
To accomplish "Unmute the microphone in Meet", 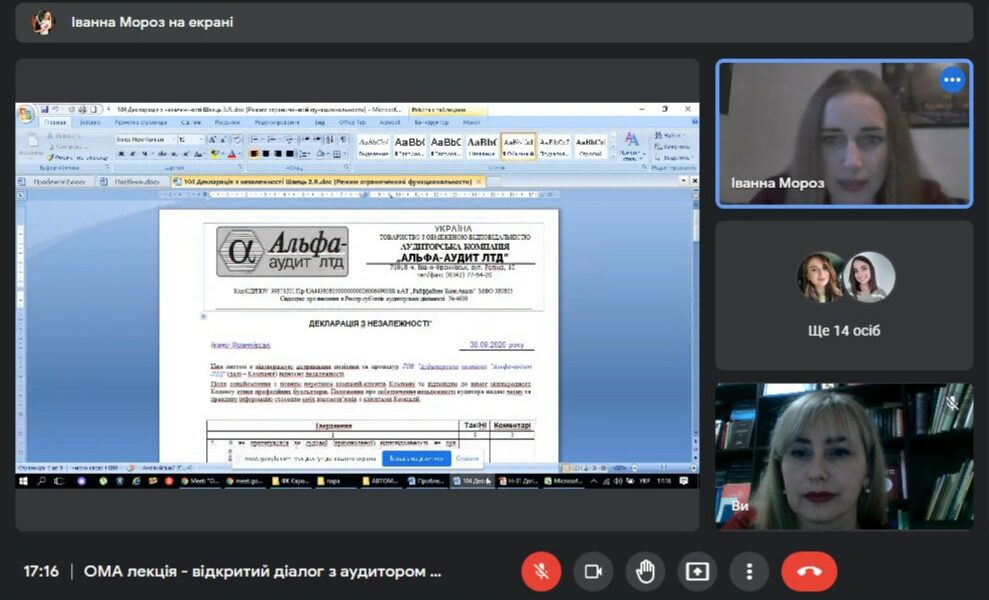I will click(x=541, y=572).
